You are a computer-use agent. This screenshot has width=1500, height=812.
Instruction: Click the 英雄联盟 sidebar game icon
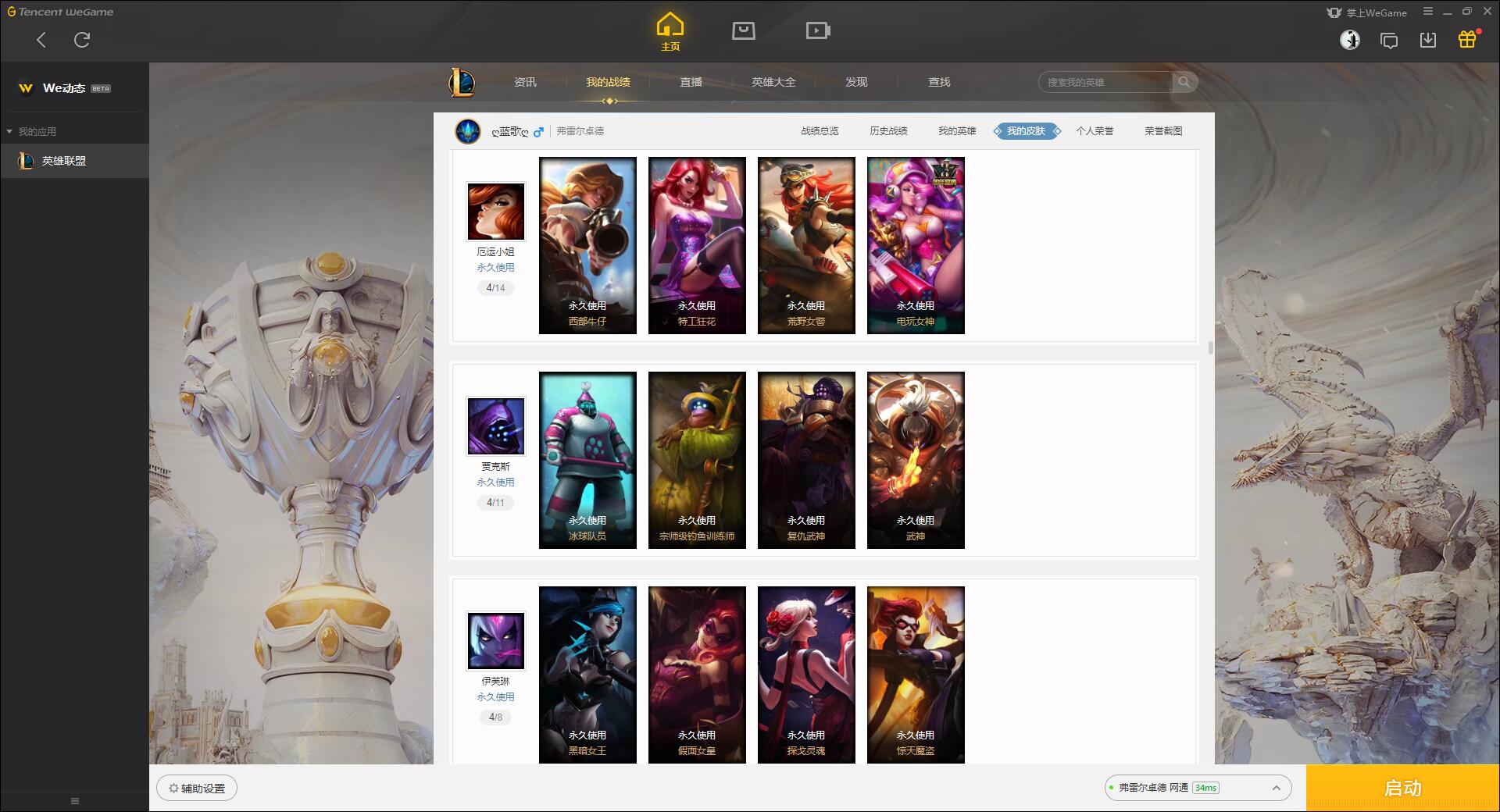click(x=26, y=161)
